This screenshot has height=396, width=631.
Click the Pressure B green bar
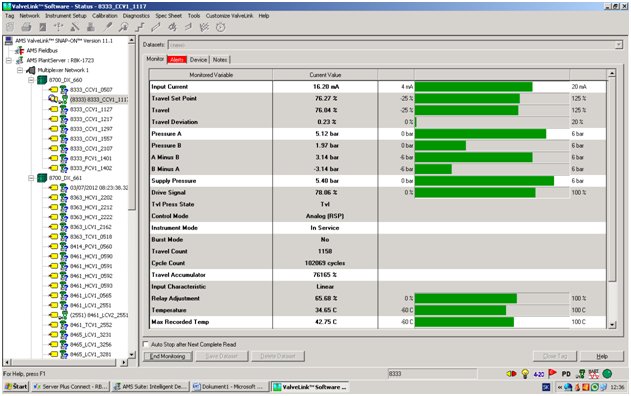(440, 146)
